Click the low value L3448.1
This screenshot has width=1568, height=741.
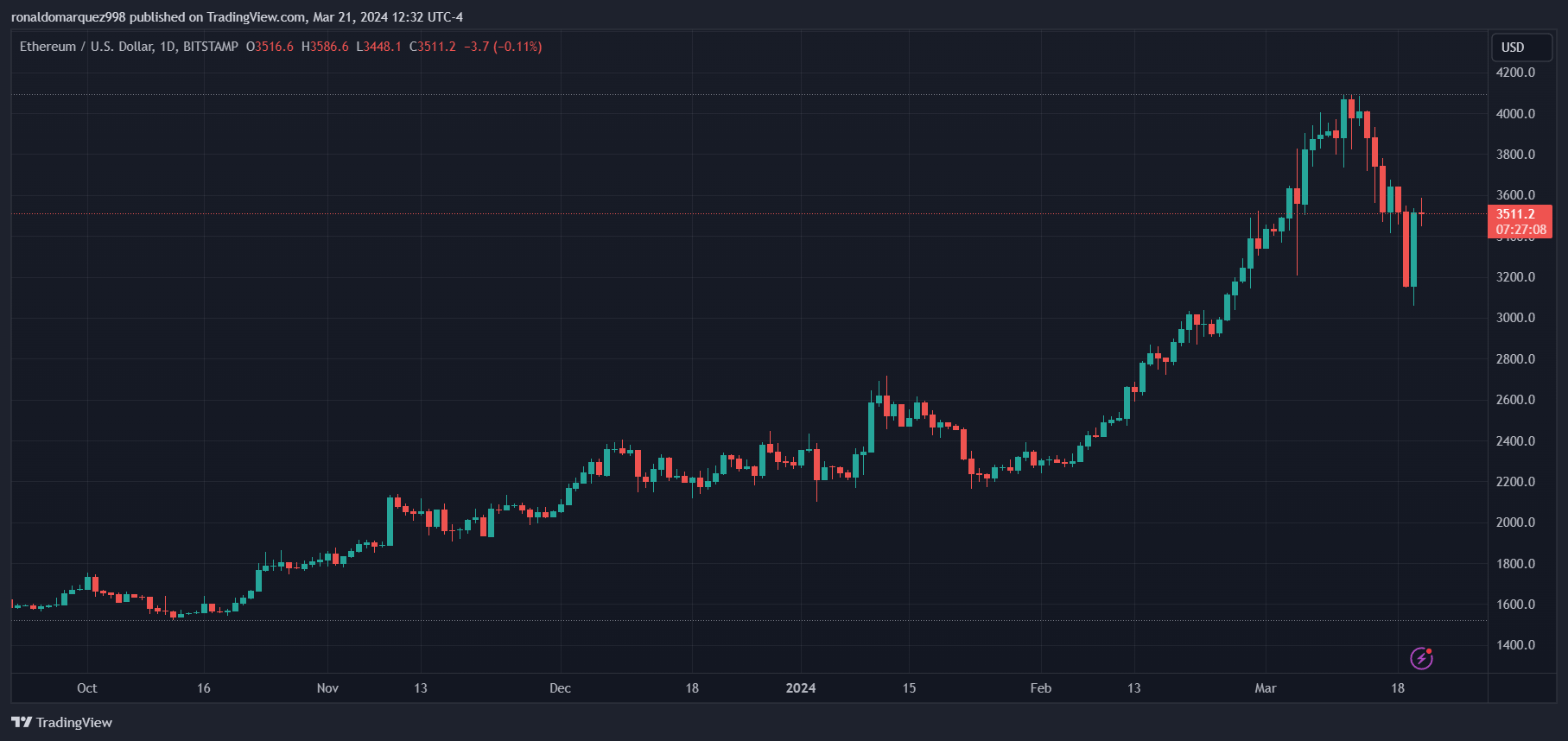(379, 47)
